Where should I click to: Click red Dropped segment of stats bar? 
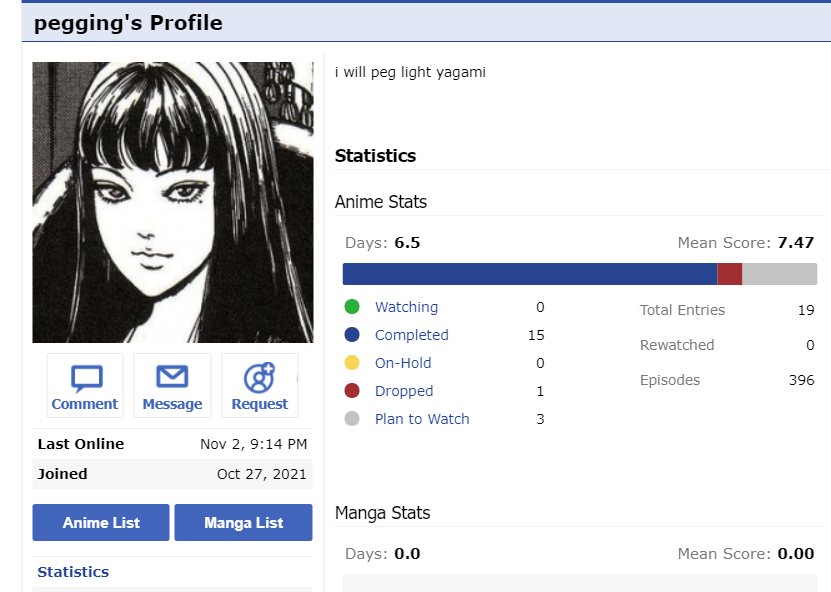[x=729, y=274]
